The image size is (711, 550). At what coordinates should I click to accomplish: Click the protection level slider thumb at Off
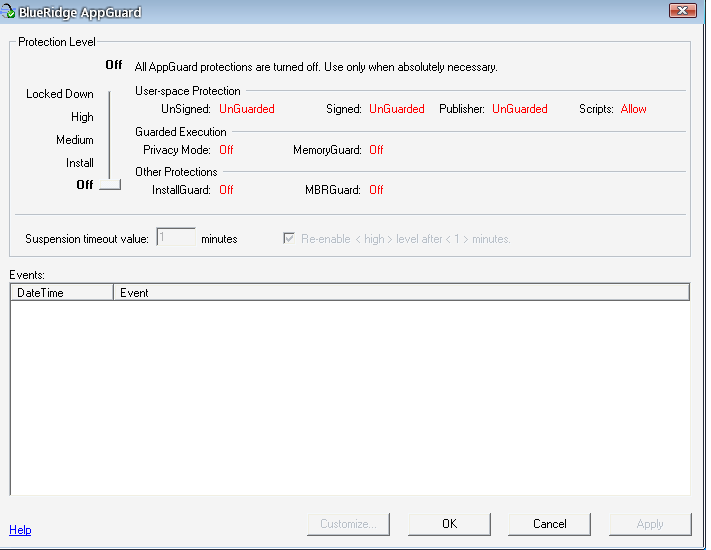pyautogui.click(x=110, y=184)
